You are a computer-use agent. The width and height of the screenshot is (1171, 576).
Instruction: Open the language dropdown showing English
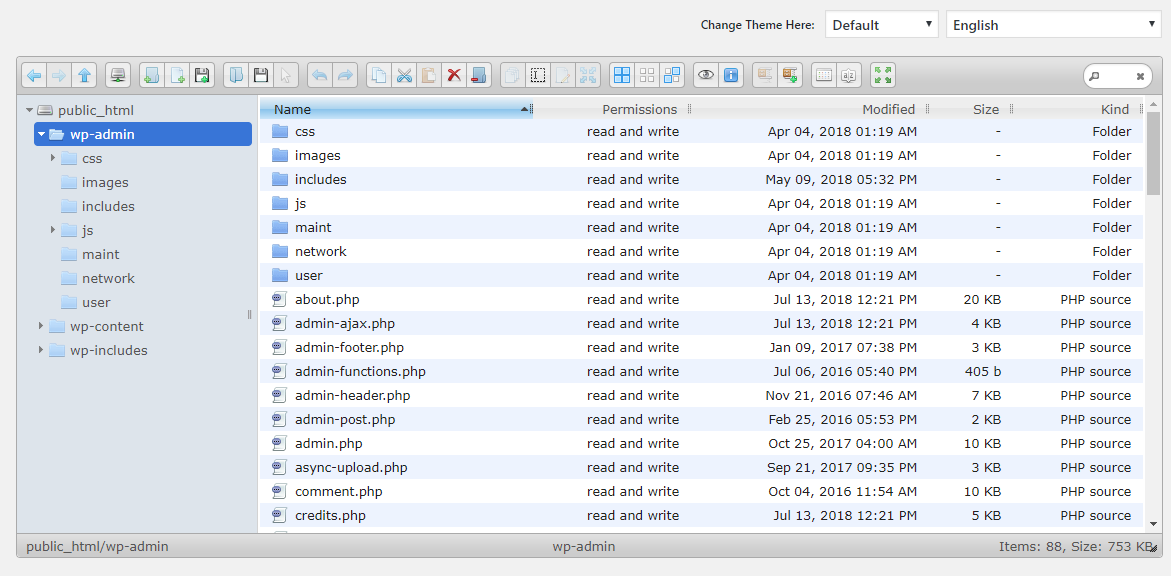click(x=1054, y=25)
